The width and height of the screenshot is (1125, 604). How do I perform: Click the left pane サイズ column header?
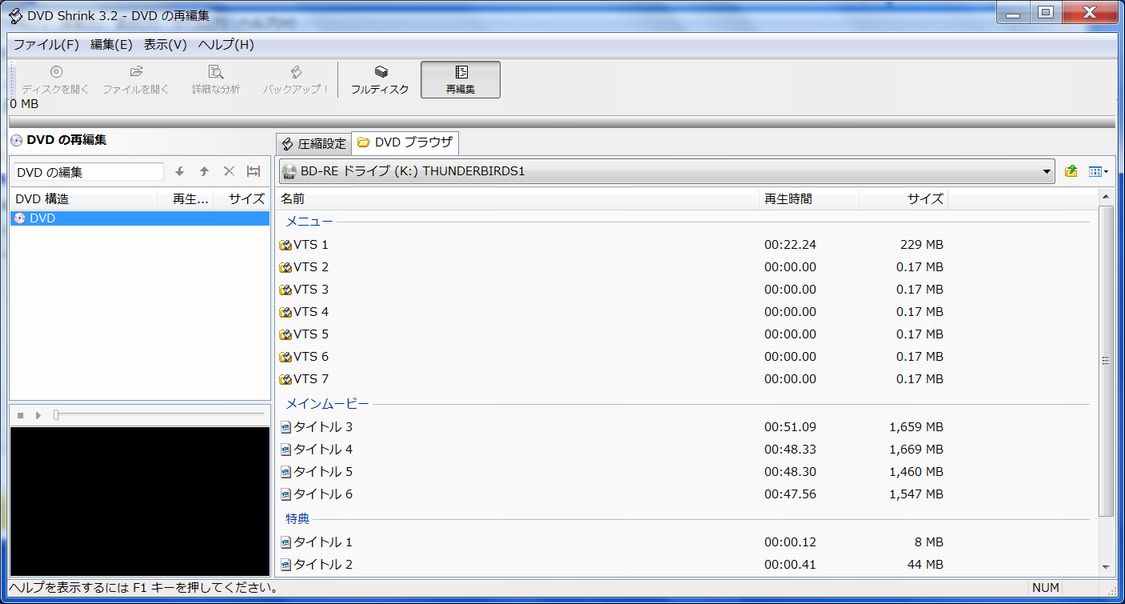242,199
